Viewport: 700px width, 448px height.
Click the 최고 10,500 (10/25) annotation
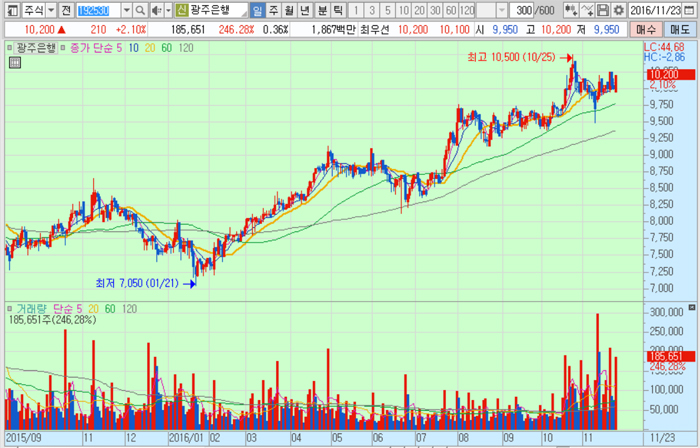point(511,57)
